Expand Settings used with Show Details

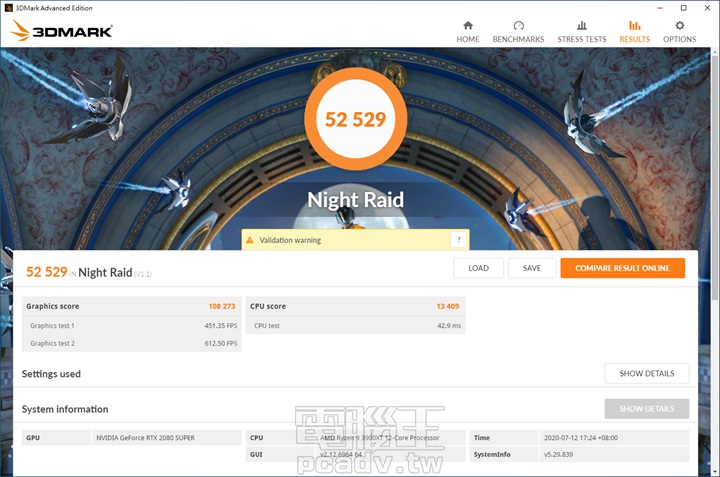[646, 374]
